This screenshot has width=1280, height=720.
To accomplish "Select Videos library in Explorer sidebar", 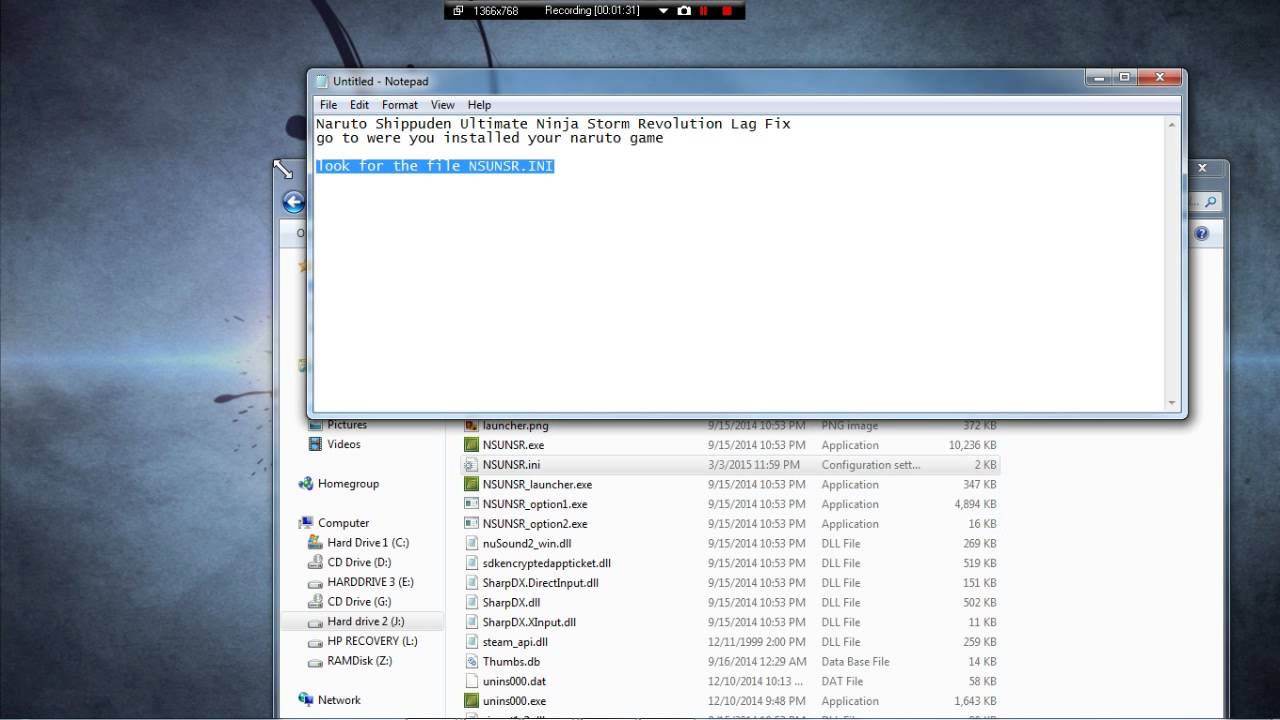I will click(344, 444).
